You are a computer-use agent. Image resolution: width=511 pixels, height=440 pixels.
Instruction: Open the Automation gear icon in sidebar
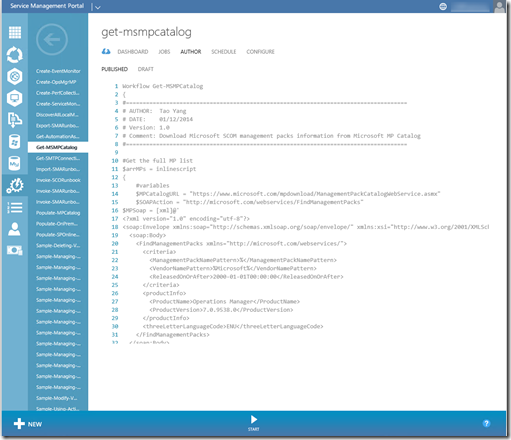pos(15,186)
